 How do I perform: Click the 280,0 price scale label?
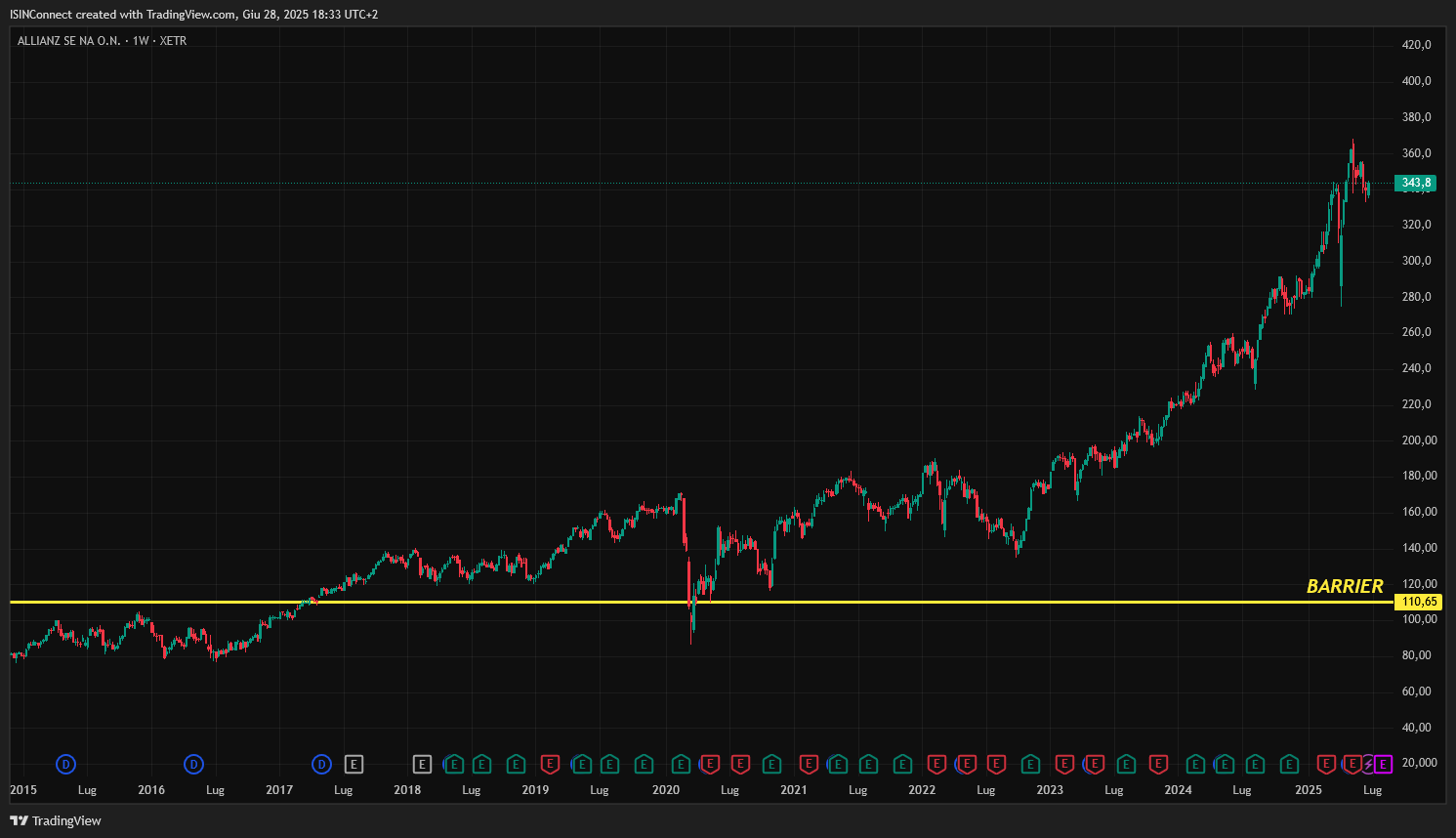(1417, 297)
